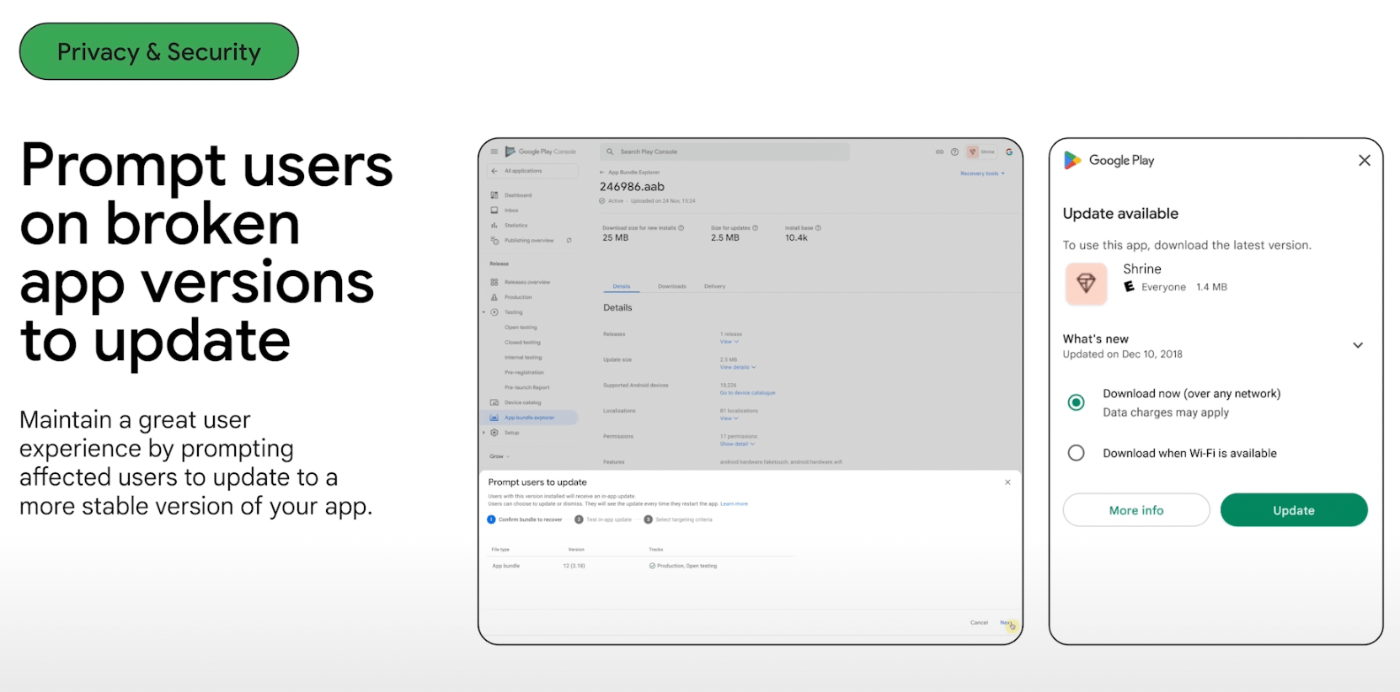Screen dimensions: 1400x692
Task: Open Internal testing in the sidebar
Action: pyautogui.click(x=523, y=357)
